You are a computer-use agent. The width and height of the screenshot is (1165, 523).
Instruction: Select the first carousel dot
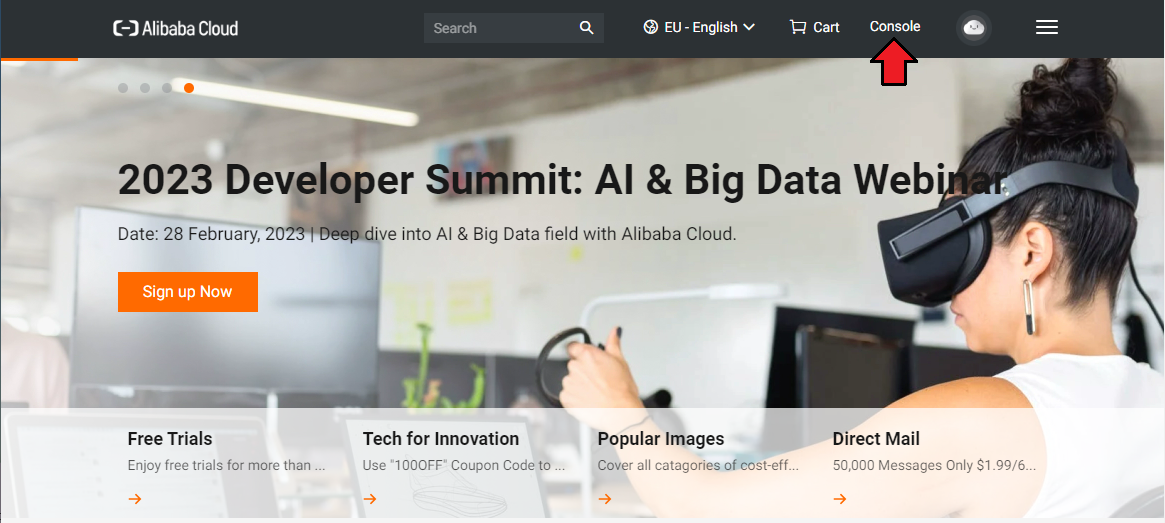pos(123,88)
